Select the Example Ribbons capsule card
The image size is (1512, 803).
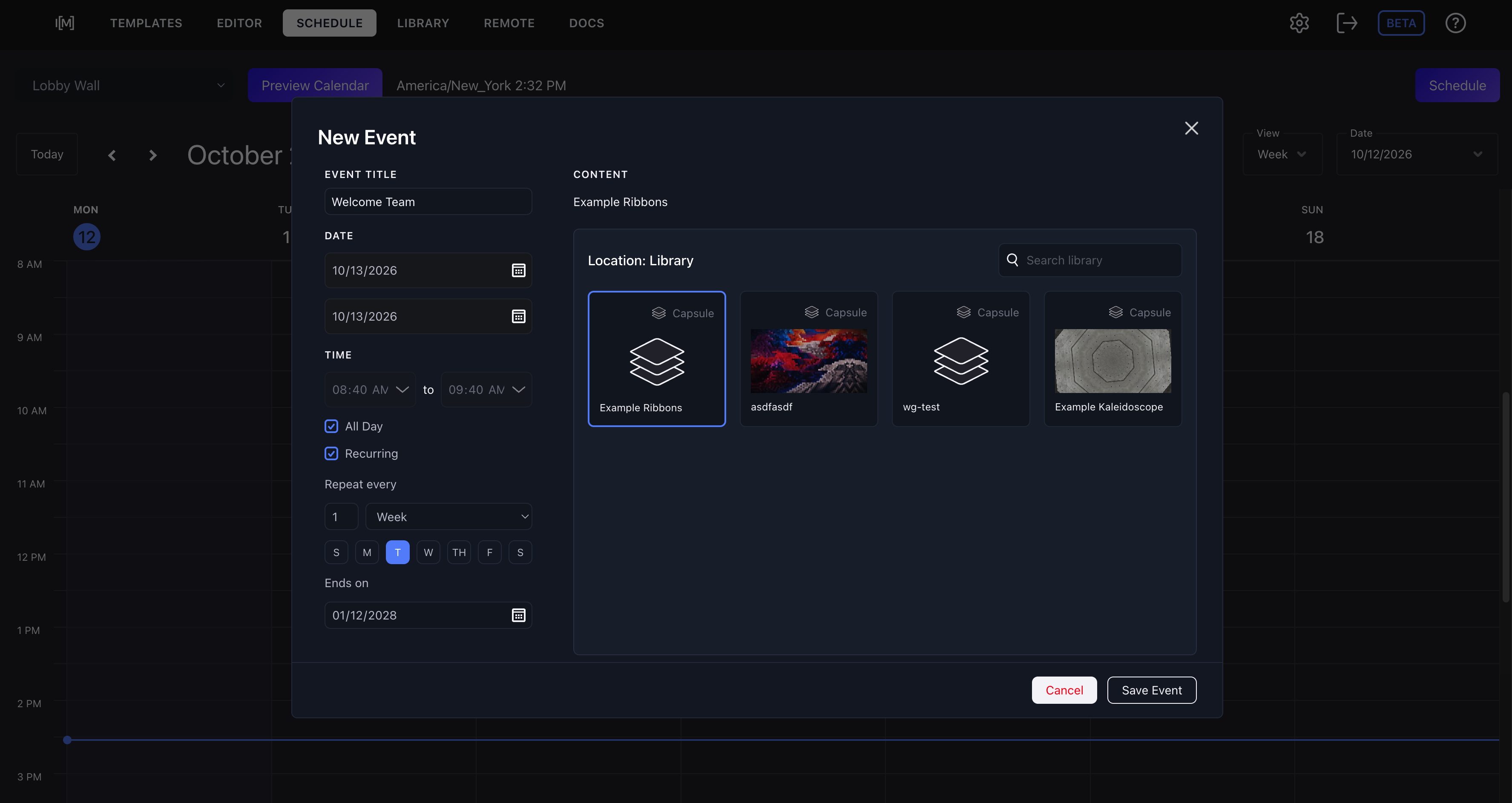pos(657,359)
